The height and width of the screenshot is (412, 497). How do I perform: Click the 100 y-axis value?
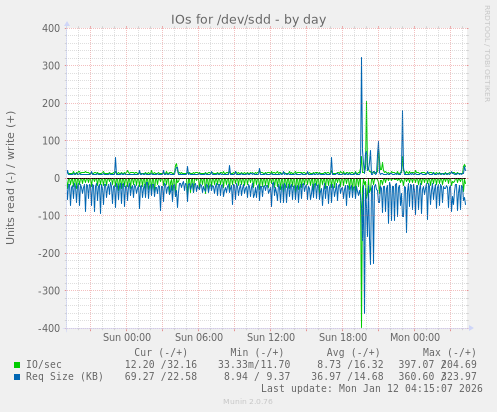click(51, 141)
